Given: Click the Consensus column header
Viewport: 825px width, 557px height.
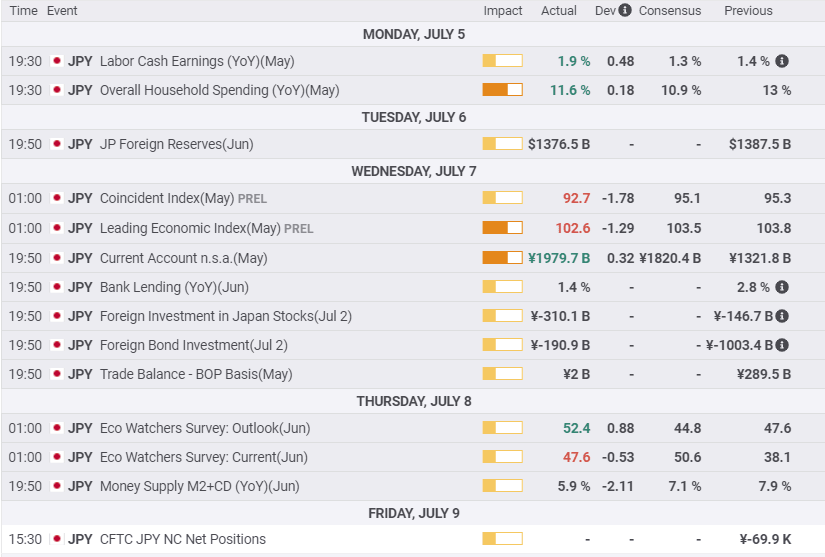Looking at the screenshot, I should pyautogui.click(x=670, y=10).
